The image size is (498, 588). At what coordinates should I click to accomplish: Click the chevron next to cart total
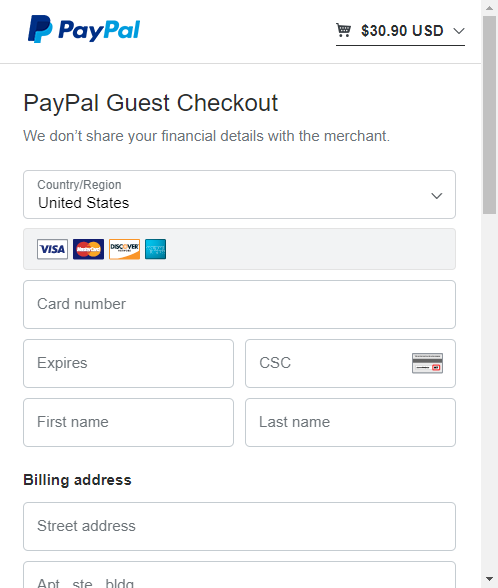tap(459, 31)
